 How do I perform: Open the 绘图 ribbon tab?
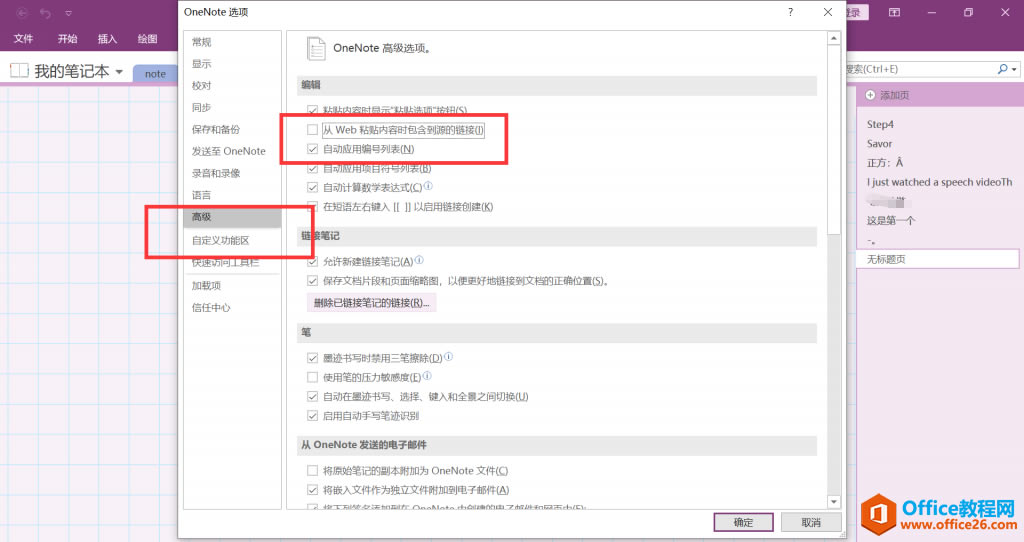pos(147,39)
